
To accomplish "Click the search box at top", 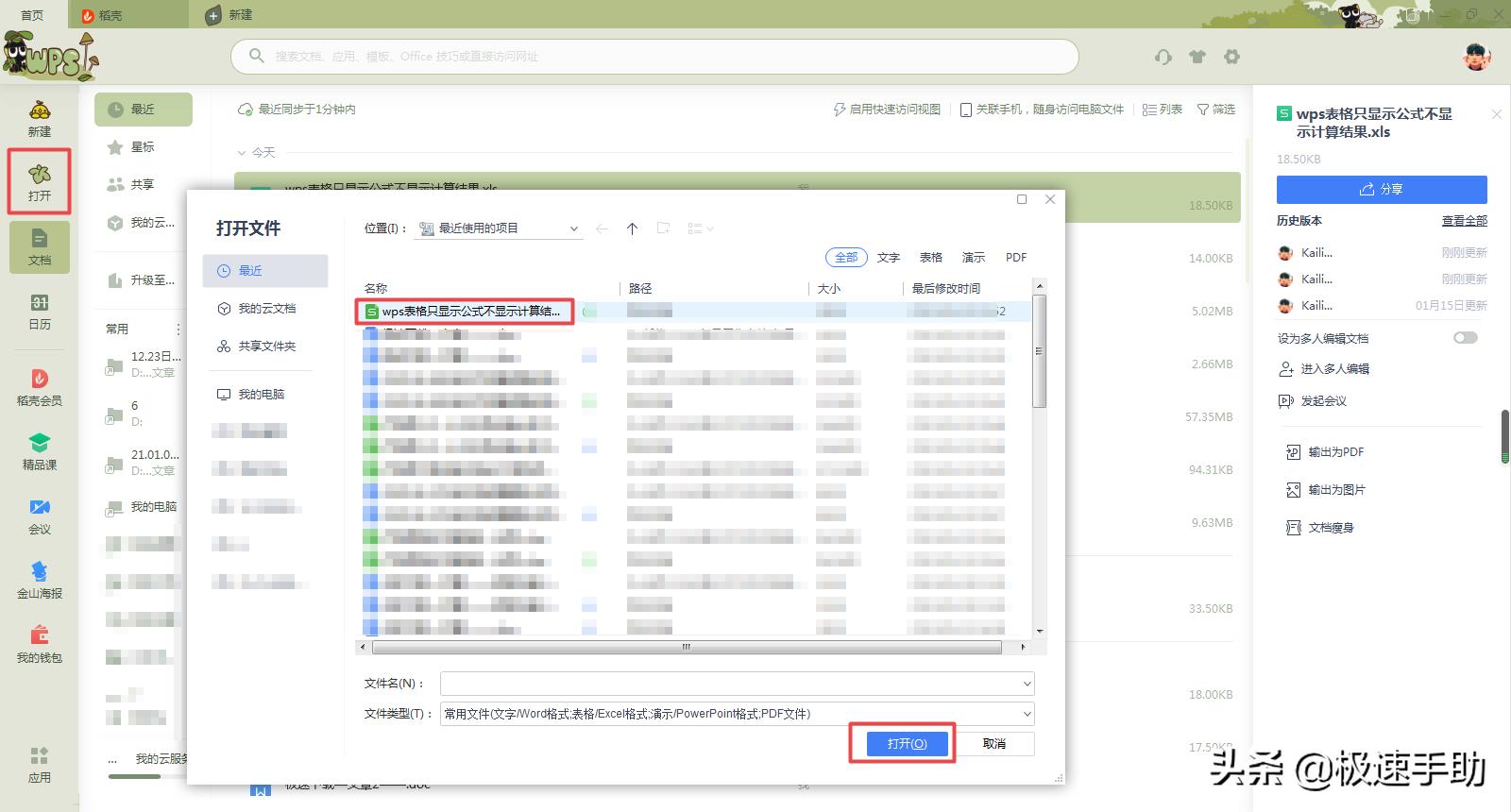I will point(654,57).
